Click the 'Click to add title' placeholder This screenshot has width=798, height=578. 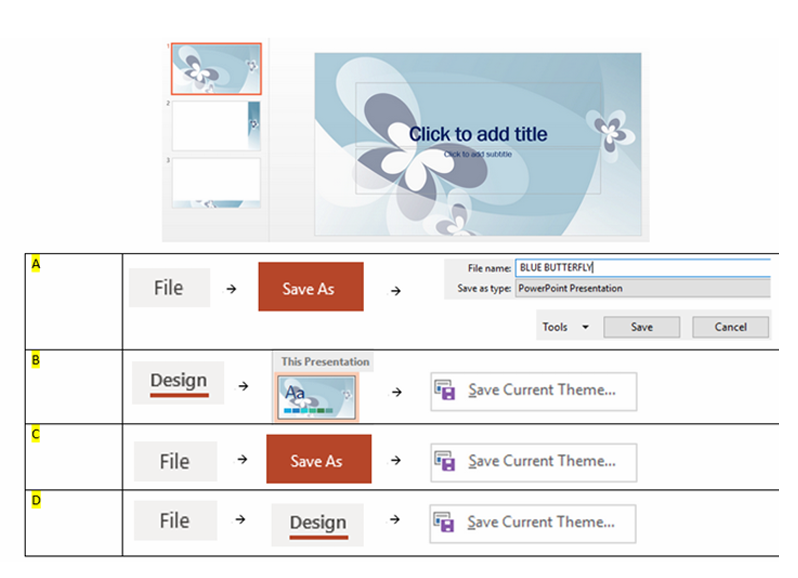478,134
